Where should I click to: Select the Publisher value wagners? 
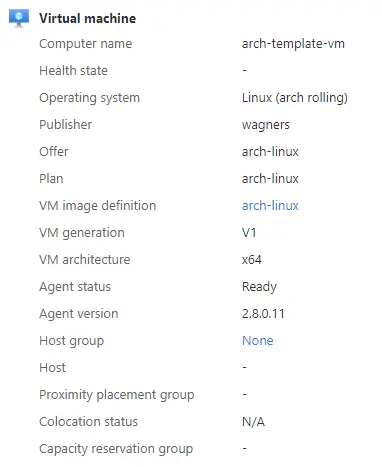pyautogui.click(x=266, y=125)
